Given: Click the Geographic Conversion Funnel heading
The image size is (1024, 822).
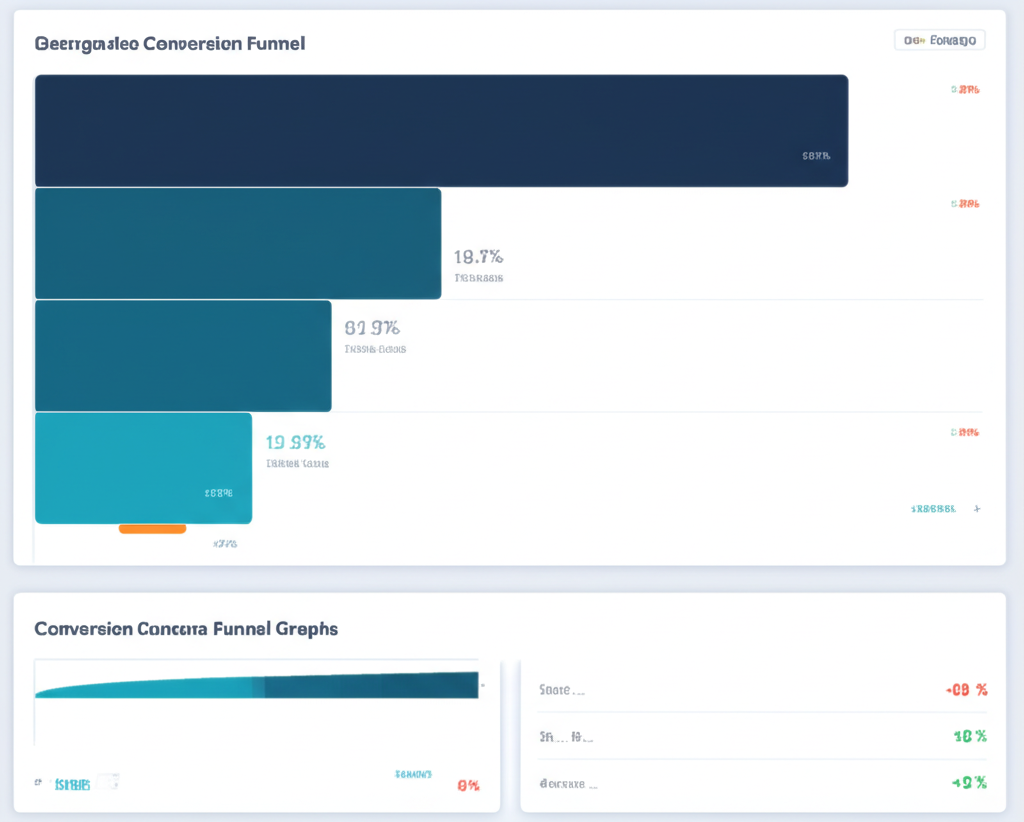Looking at the screenshot, I should click(170, 43).
